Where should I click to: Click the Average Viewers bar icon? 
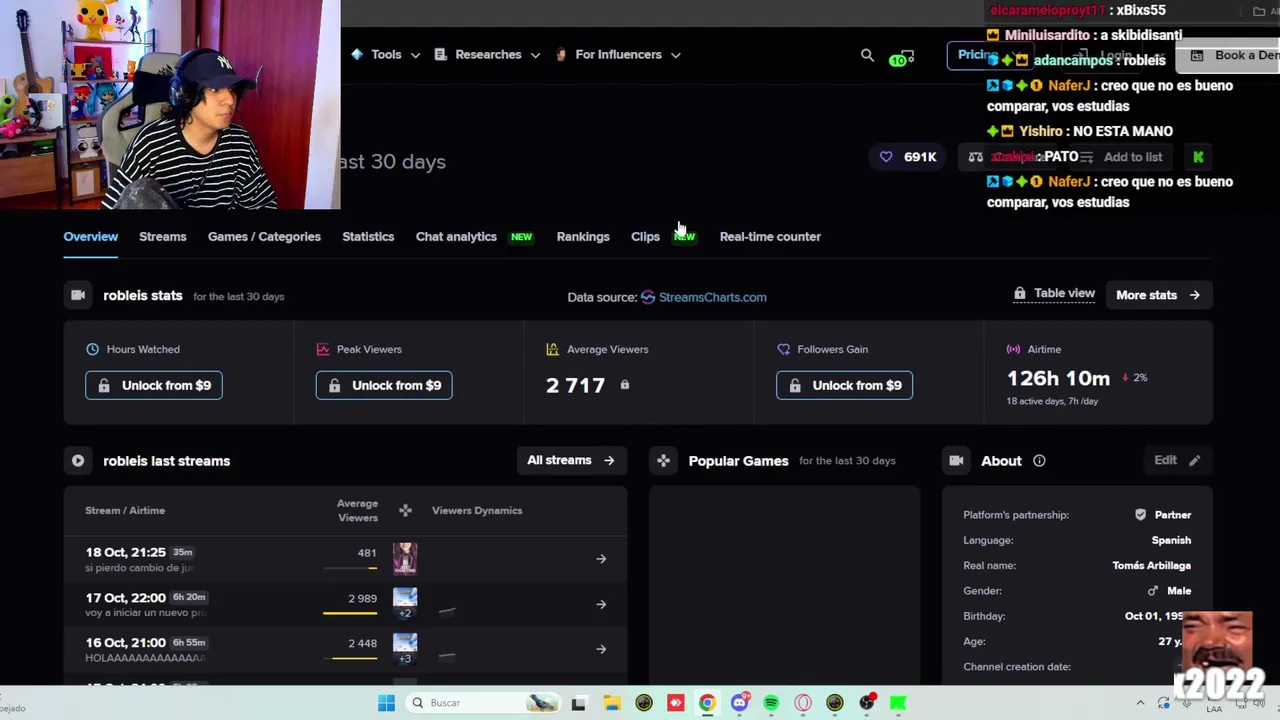tap(552, 349)
